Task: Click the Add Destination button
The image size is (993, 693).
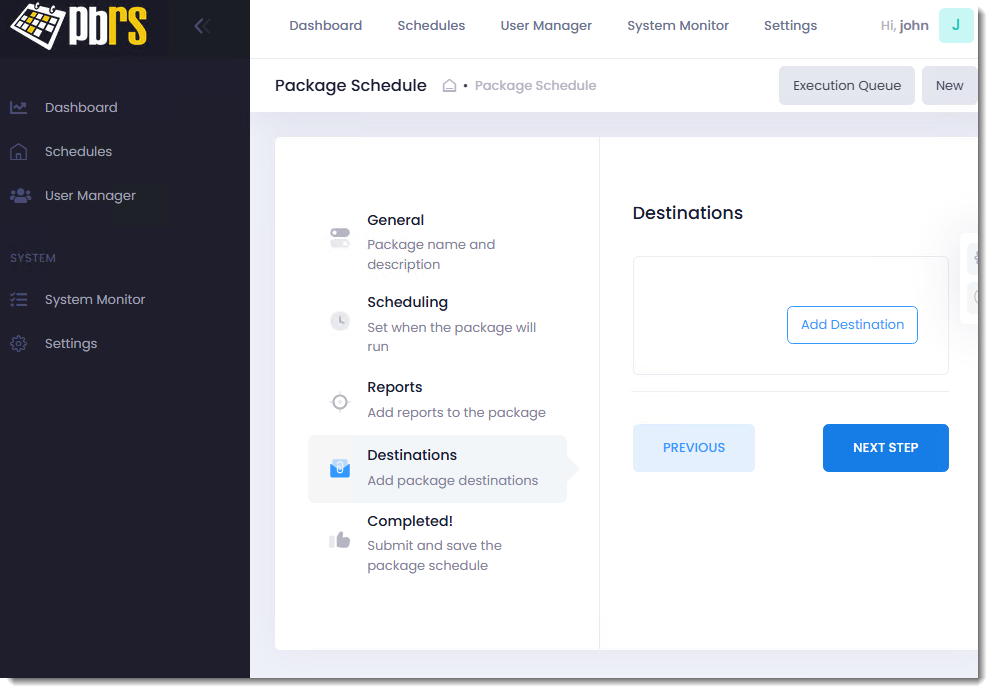Action: [x=852, y=325]
